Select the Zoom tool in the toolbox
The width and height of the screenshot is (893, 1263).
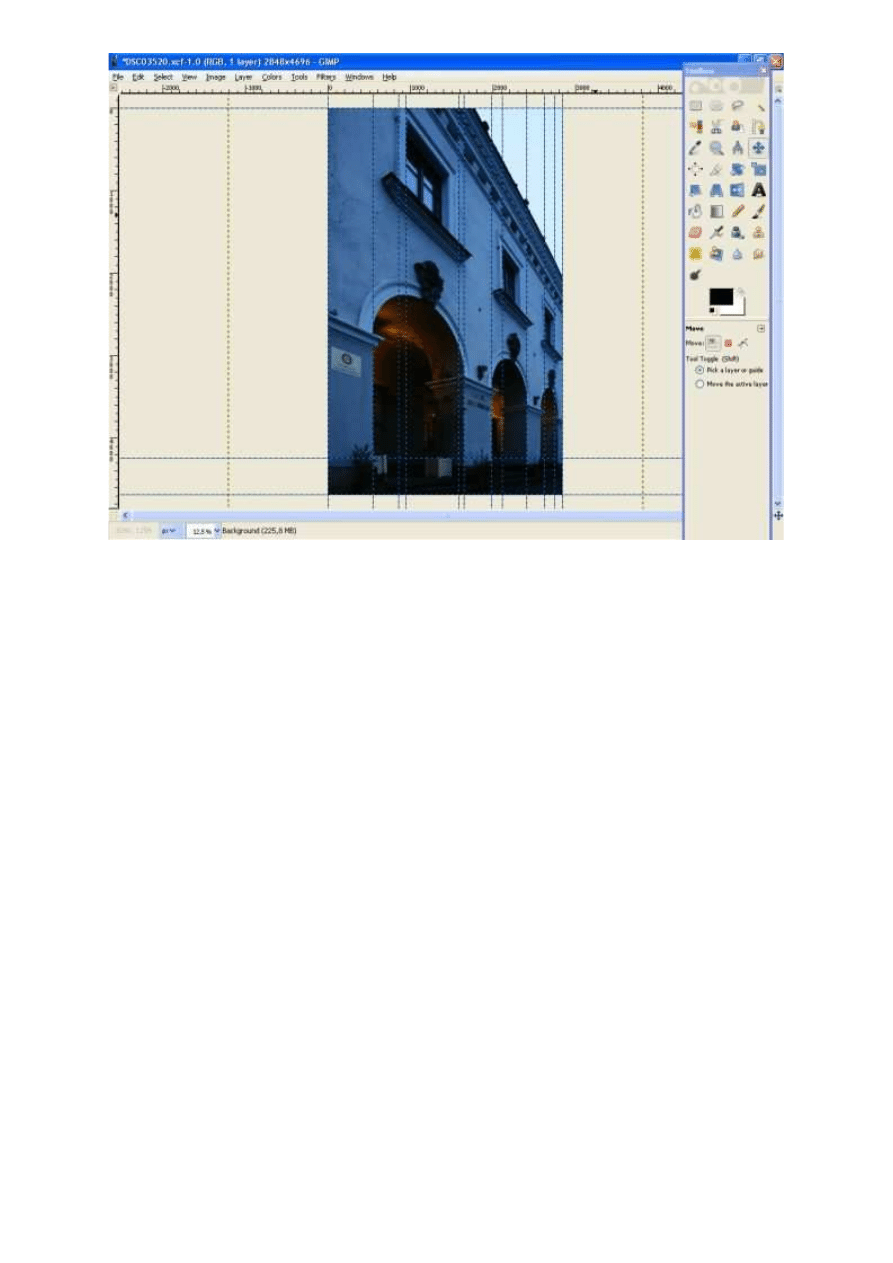tap(717, 149)
